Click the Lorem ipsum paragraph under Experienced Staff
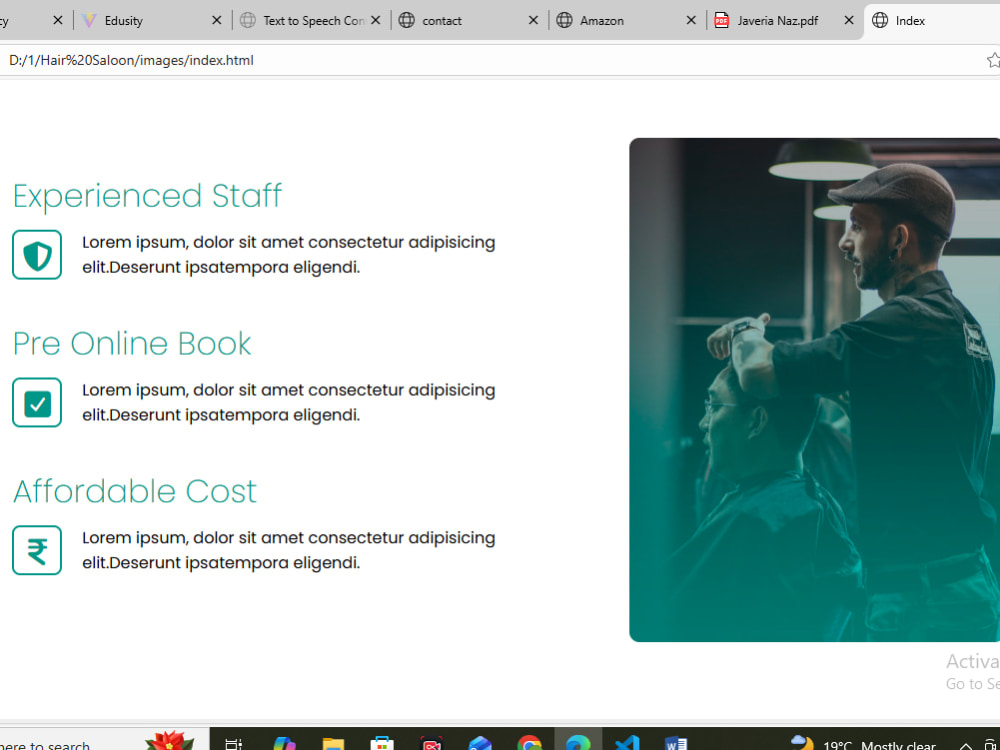The width and height of the screenshot is (1000, 750). click(288, 254)
